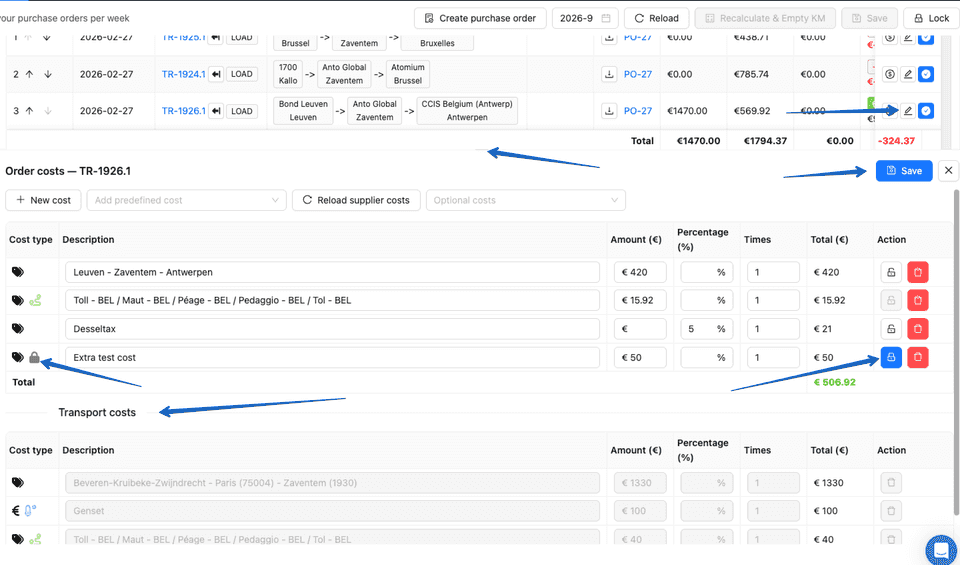Toggle the lock on the Desseltax cost
960x565 pixels.
[x=891, y=329]
